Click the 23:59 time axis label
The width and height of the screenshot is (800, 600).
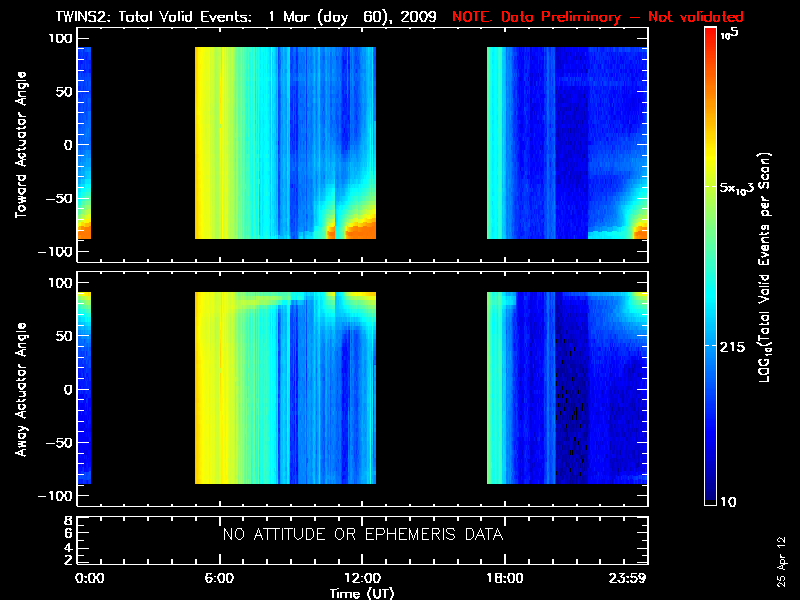click(x=627, y=578)
